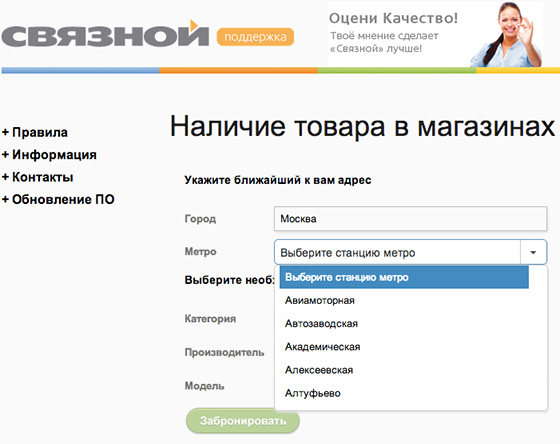
Task: Click the Модель field label
Action: [204, 386]
